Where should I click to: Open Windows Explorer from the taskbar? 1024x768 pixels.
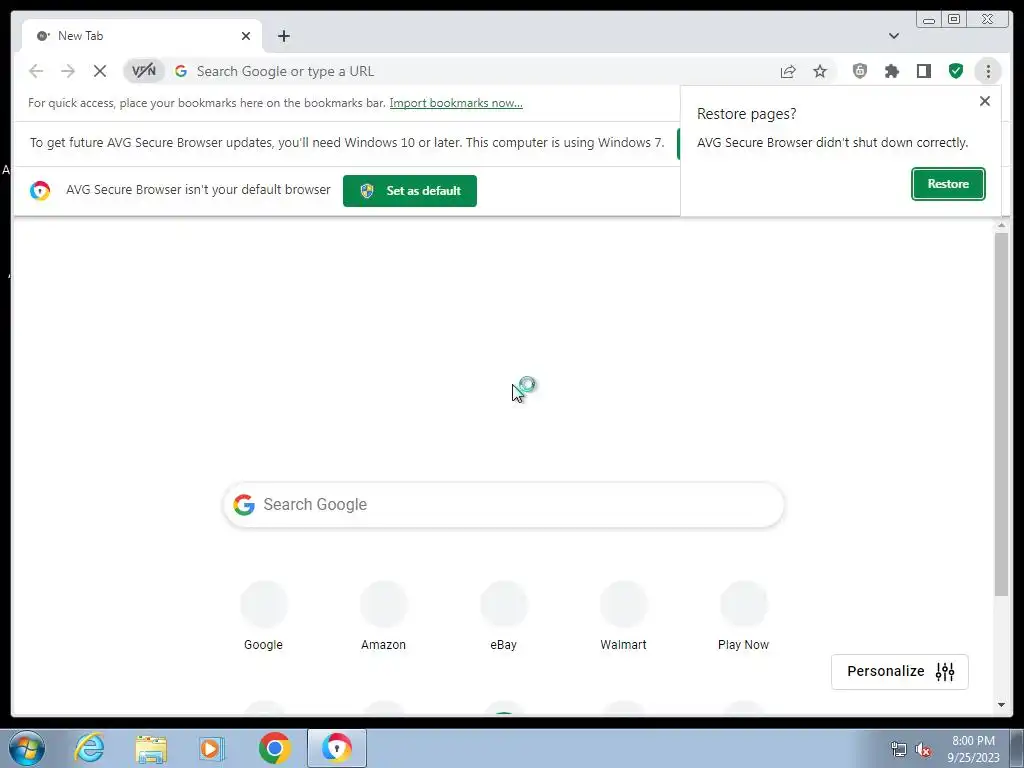[x=151, y=748]
